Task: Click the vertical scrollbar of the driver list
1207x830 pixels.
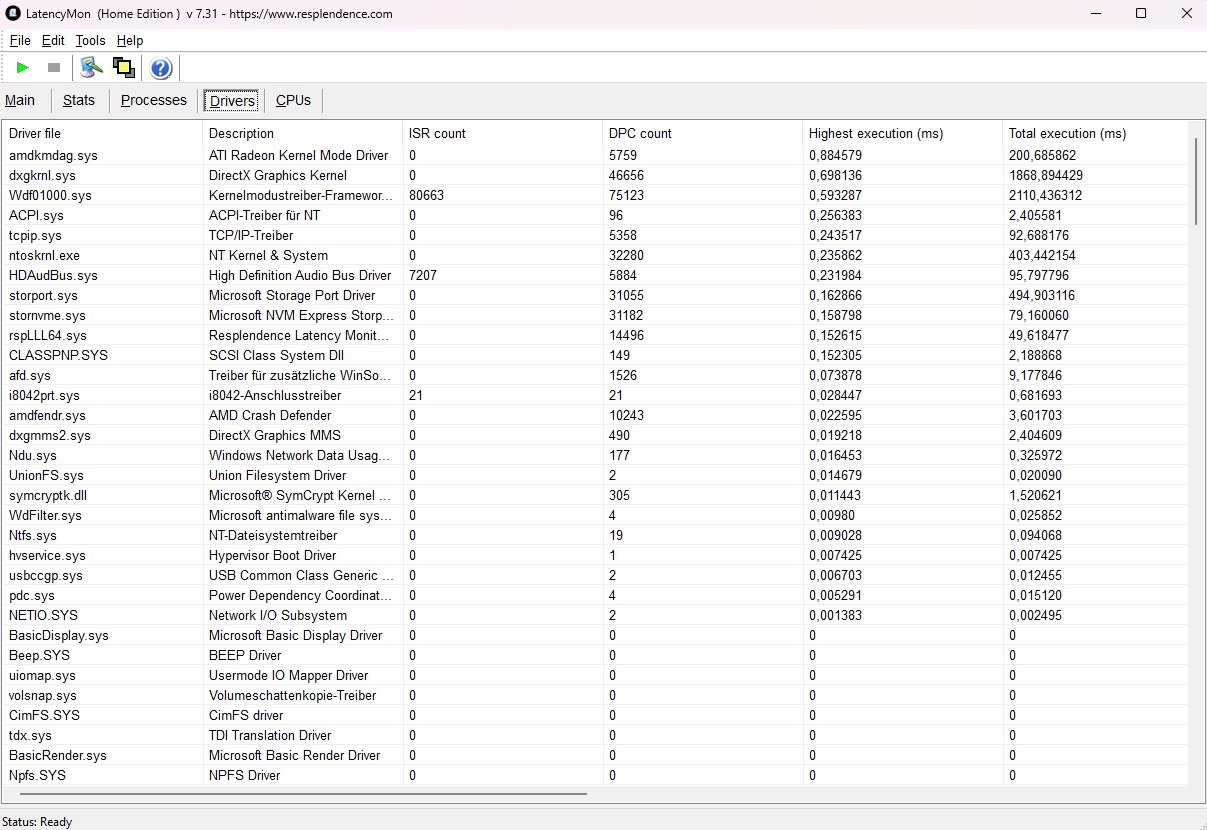Action: tap(1196, 180)
